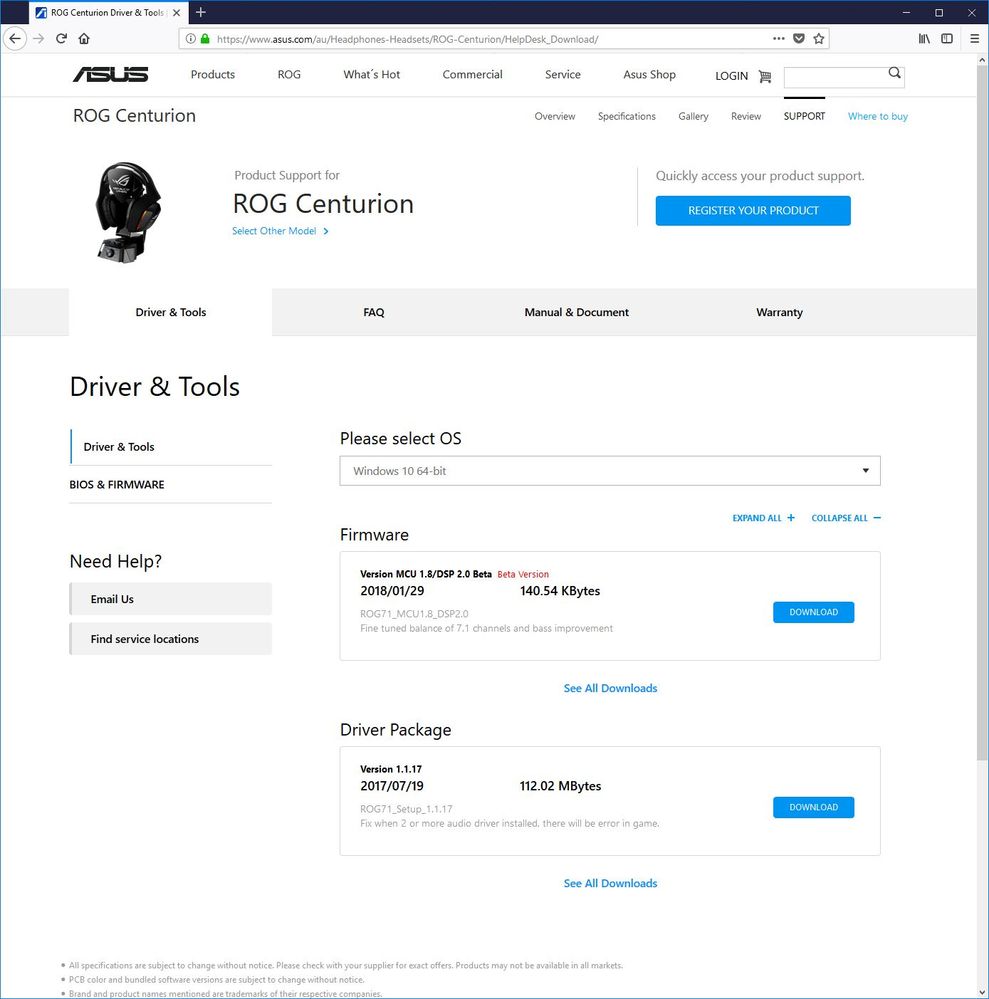Toggle the browser sidebar
The image size is (989, 999).
[x=947, y=39]
